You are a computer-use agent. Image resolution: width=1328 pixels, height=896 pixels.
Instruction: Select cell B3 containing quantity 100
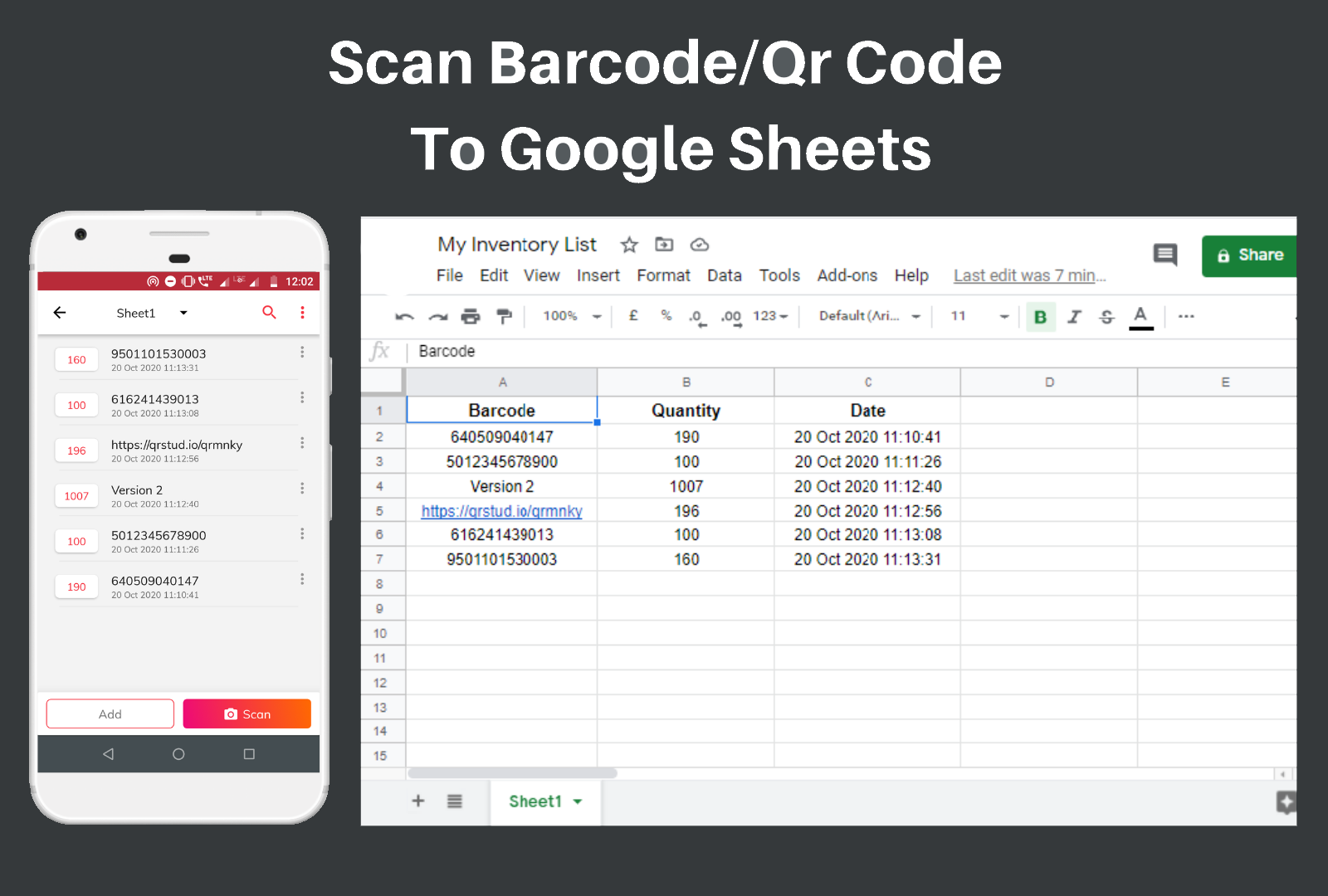pos(686,461)
